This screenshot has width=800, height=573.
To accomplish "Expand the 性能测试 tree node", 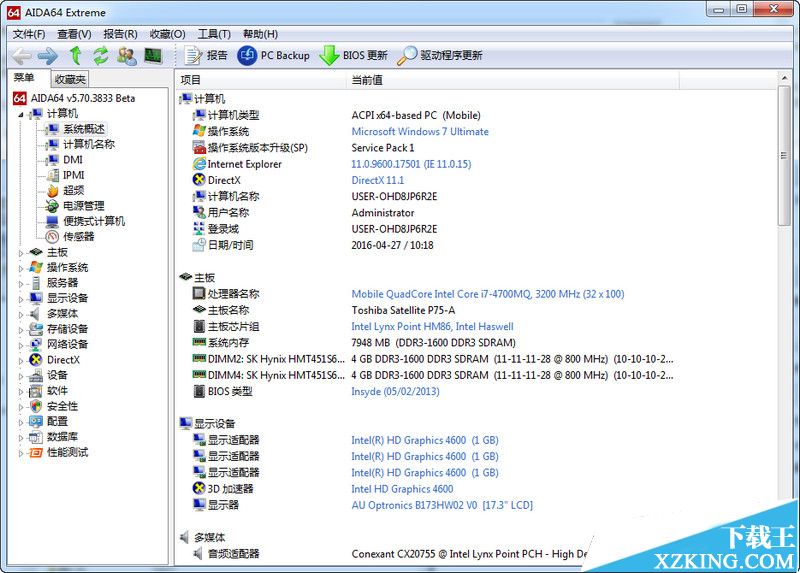I will [x=21, y=453].
